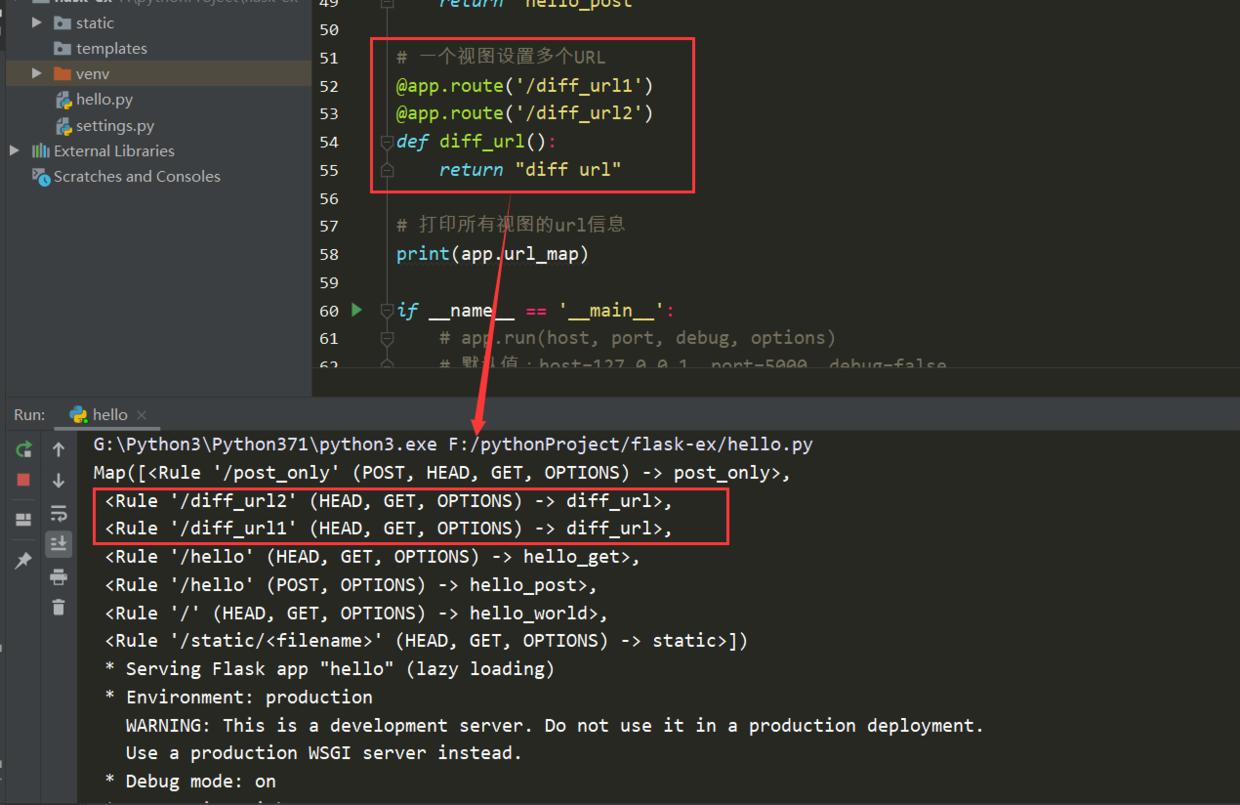Select Scratches and Consoles item
Image resolution: width=1240 pixels, height=805 pixels.
tap(137, 176)
